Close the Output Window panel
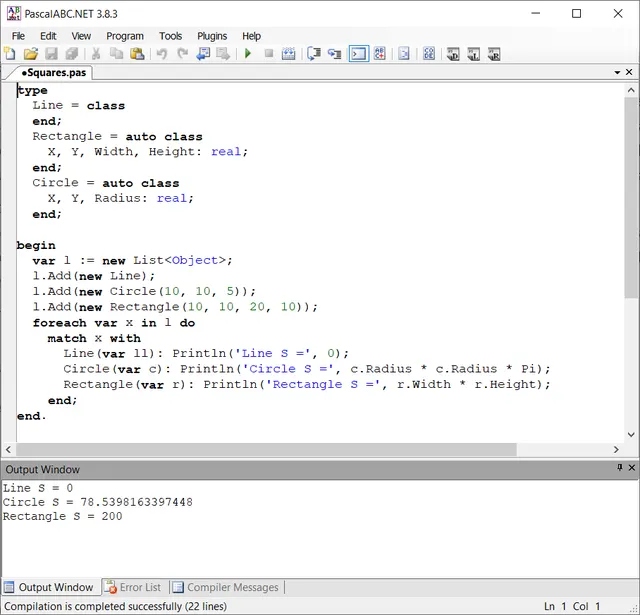640x615 pixels. [x=631, y=468]
